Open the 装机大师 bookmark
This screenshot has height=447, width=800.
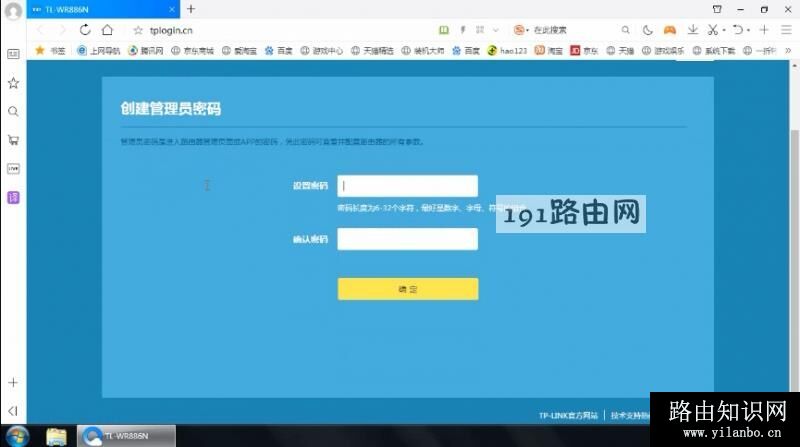[423, 51]
